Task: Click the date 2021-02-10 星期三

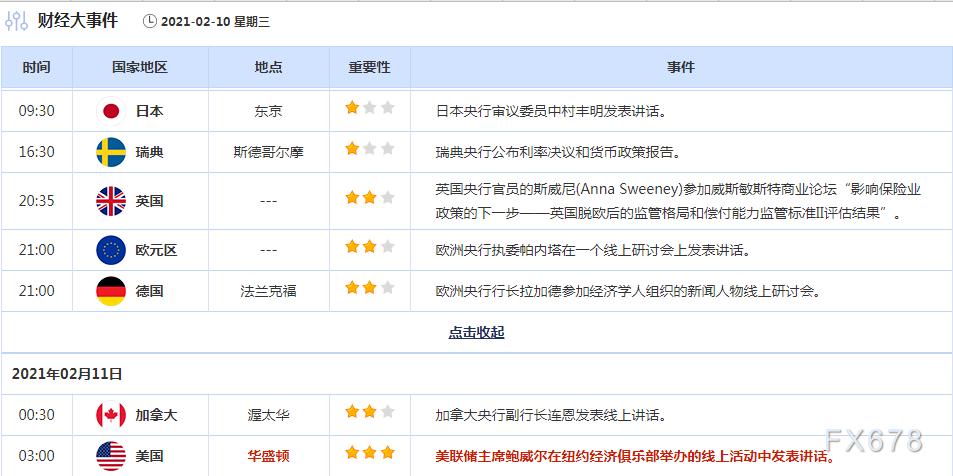Action: [215, 22]
